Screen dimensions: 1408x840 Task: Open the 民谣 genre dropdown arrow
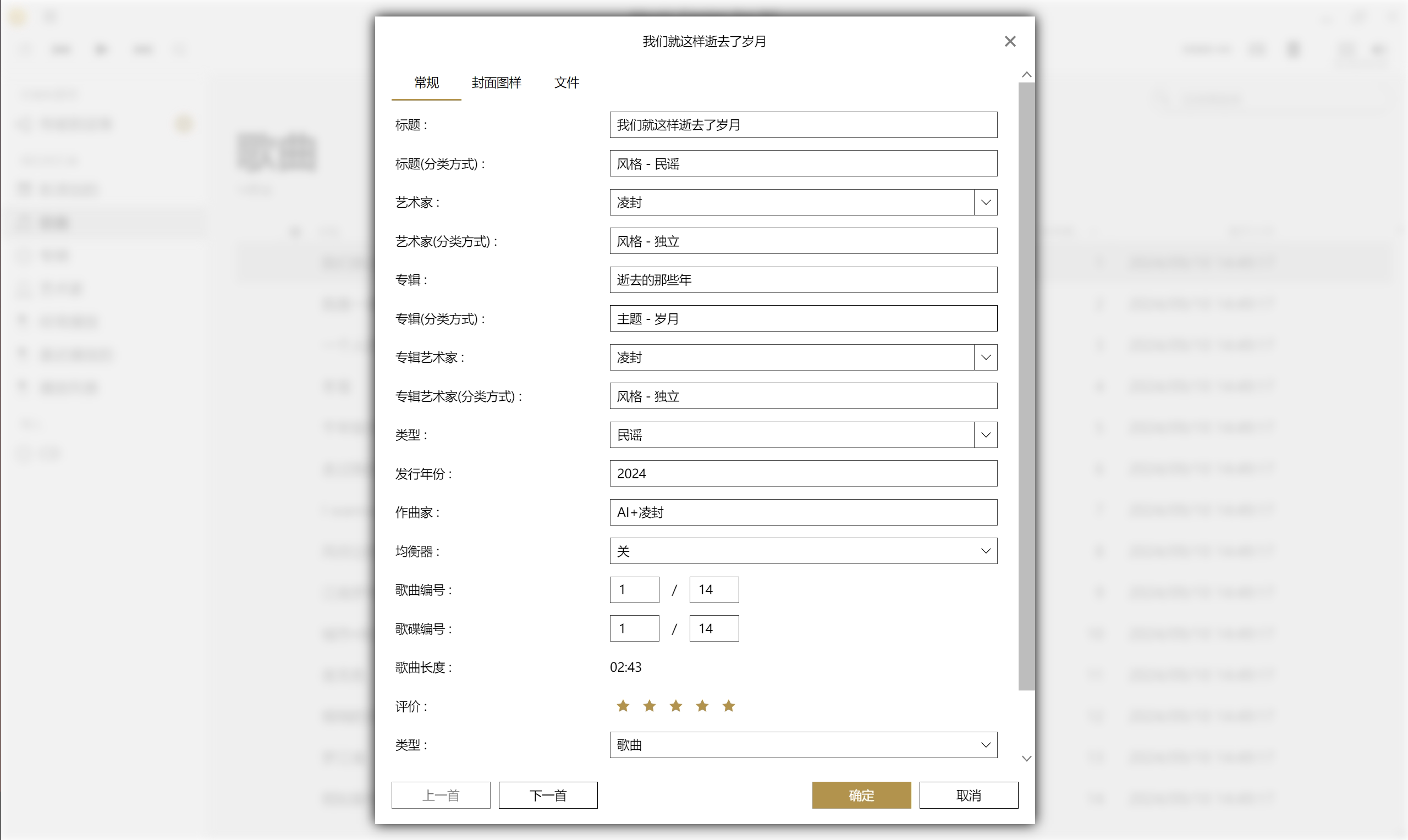coord(985,435)
